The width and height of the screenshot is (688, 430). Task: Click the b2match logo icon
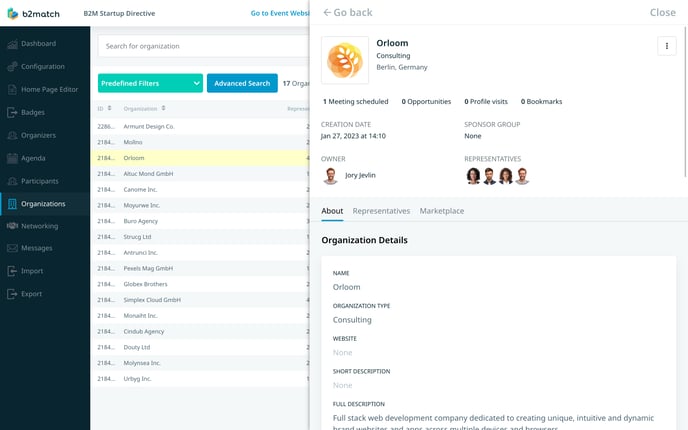(13, 14)
